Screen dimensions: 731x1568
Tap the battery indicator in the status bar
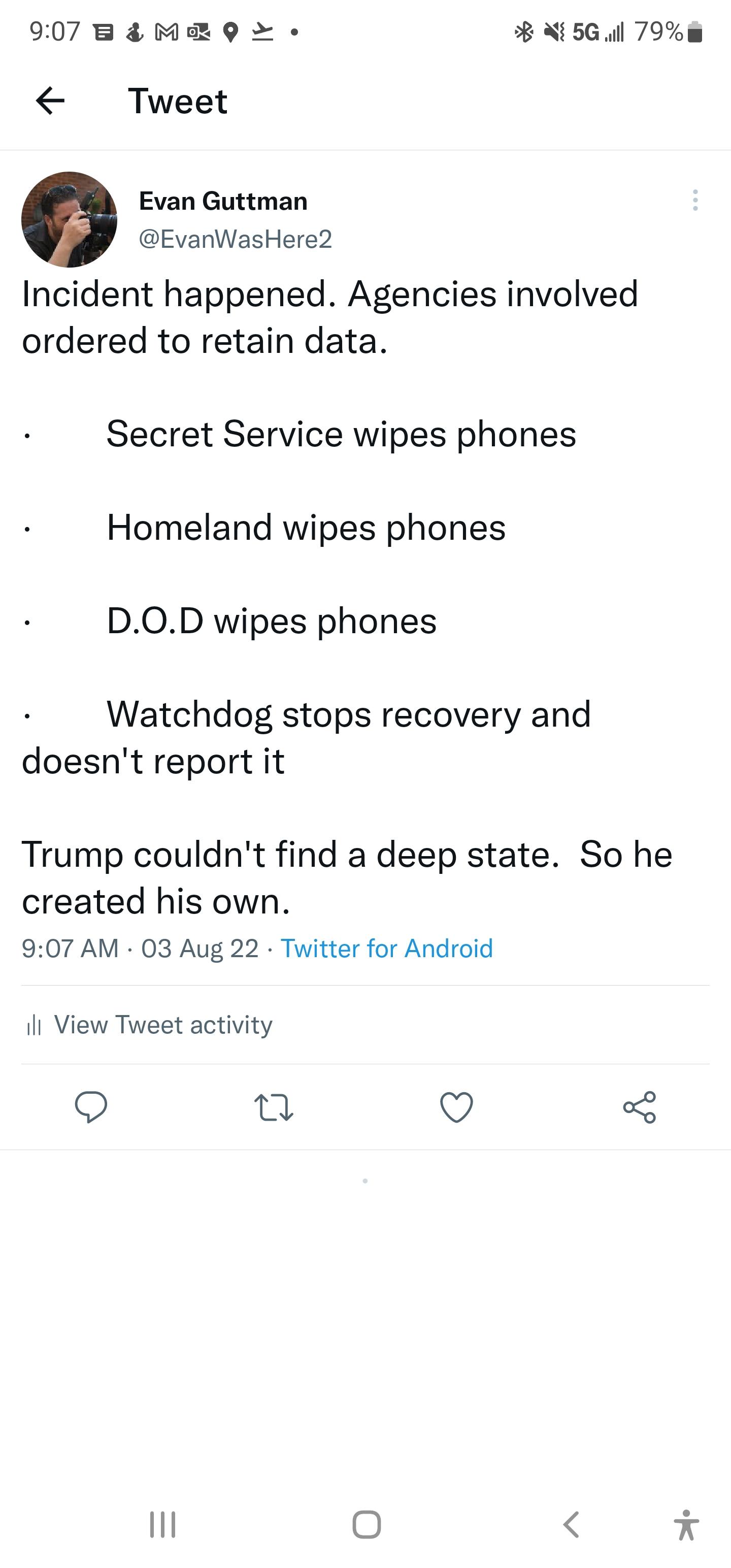(x=695, y=31)
